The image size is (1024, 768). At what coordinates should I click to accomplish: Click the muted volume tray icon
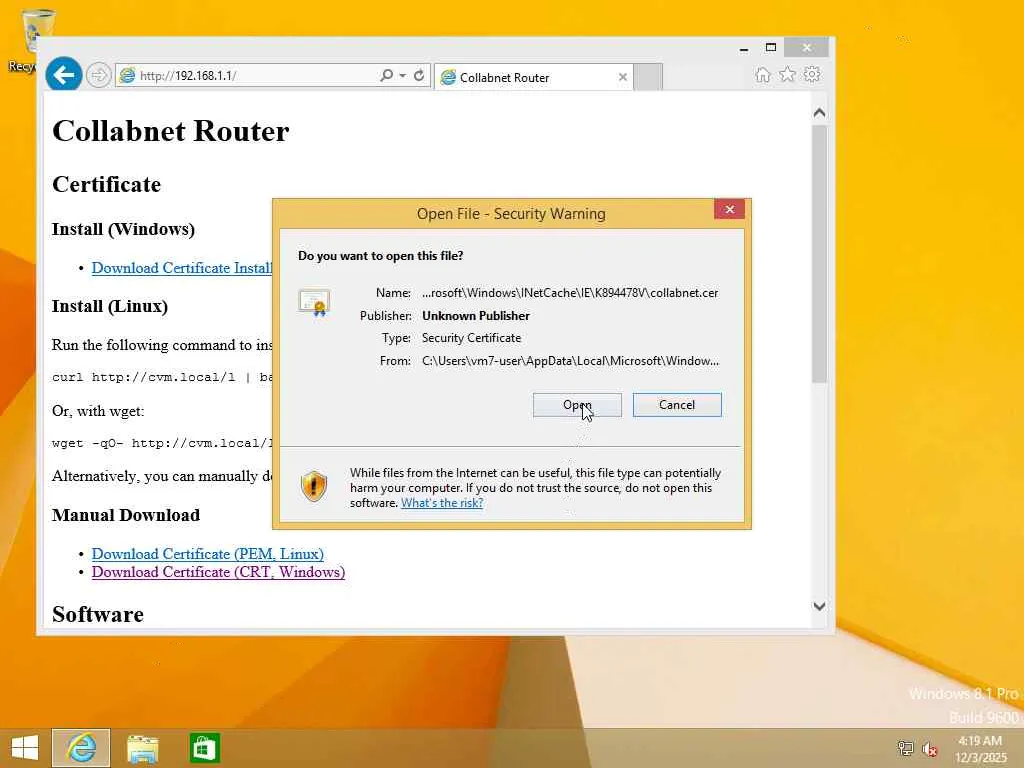[929, 749]
